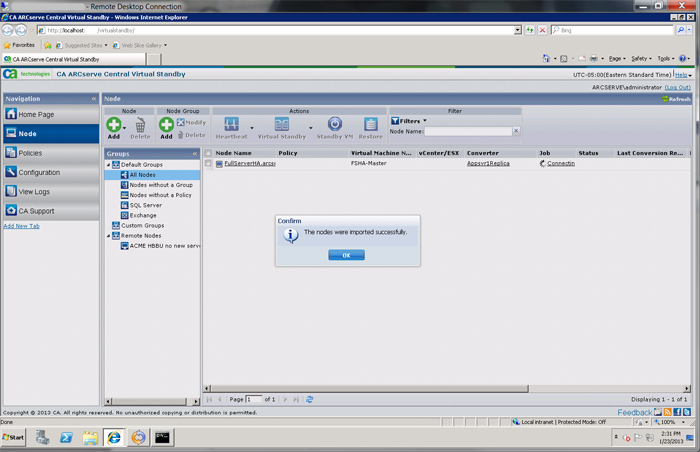
Task: Click the Add New Tab link
Action: pos(21,226)
